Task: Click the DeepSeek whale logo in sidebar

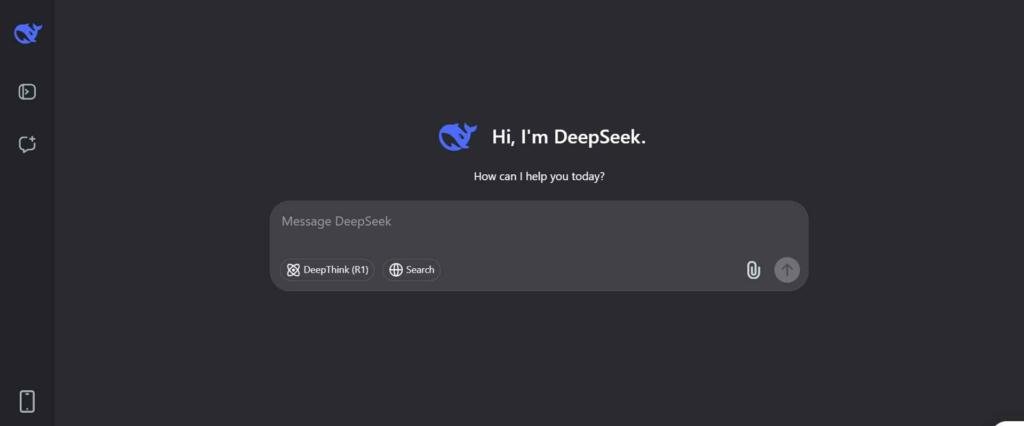Action: 28,33
